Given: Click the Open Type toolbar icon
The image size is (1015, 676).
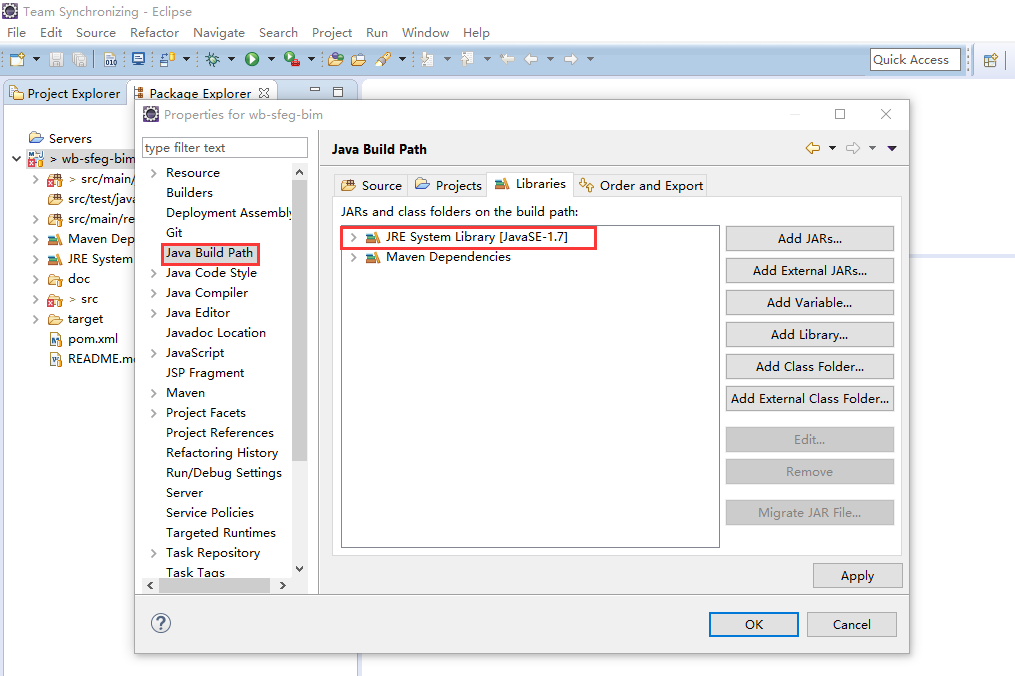Looking at the screenshot, I should pos(335,60).
